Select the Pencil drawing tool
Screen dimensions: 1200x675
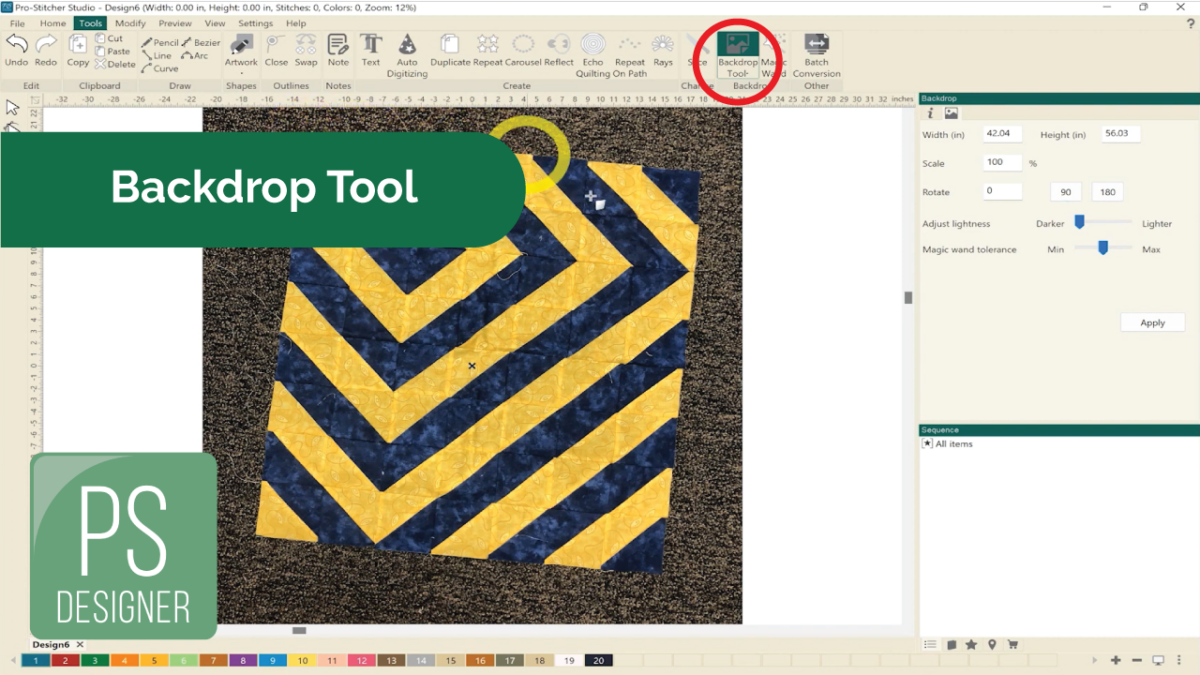click(x=158, y=42)
